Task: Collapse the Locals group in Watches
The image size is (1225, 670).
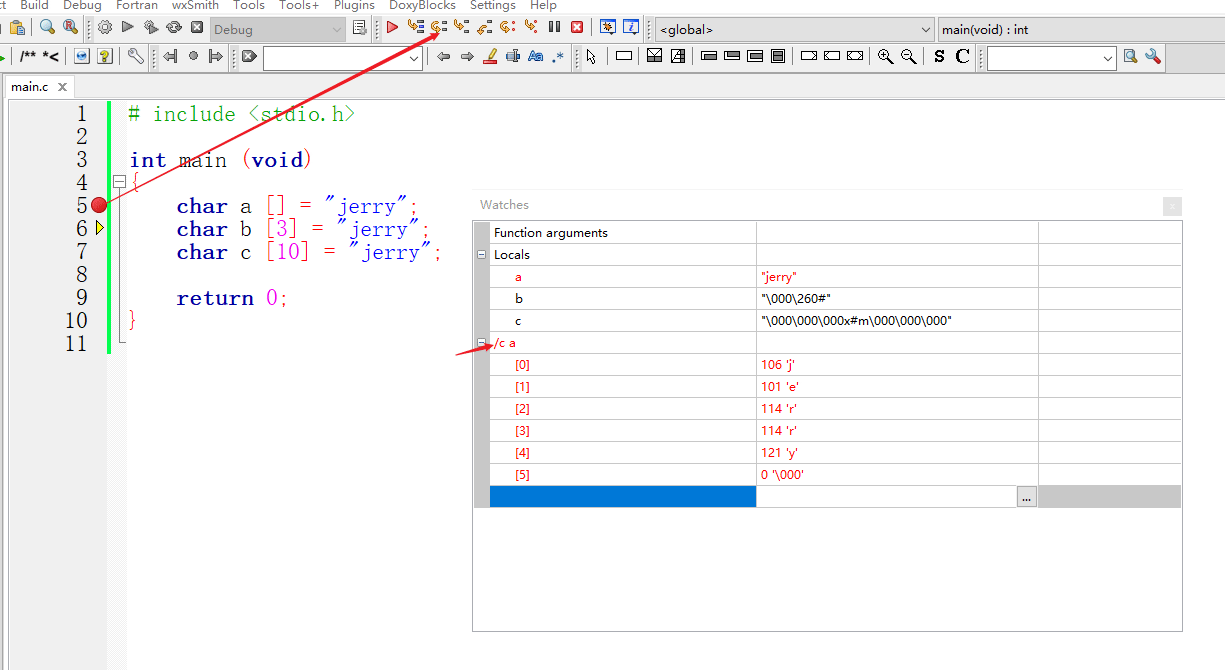Action: [482, 255]
